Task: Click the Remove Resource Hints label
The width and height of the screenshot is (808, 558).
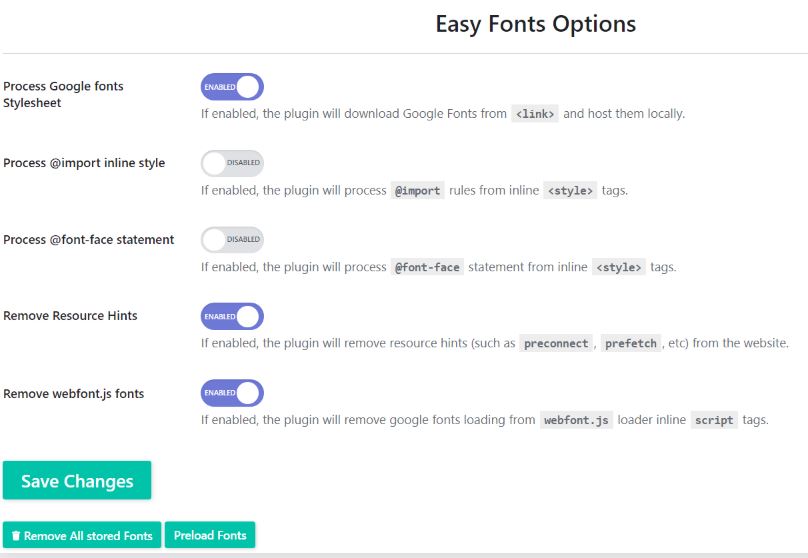Action: pyautogui.click(x=70, y=316)
